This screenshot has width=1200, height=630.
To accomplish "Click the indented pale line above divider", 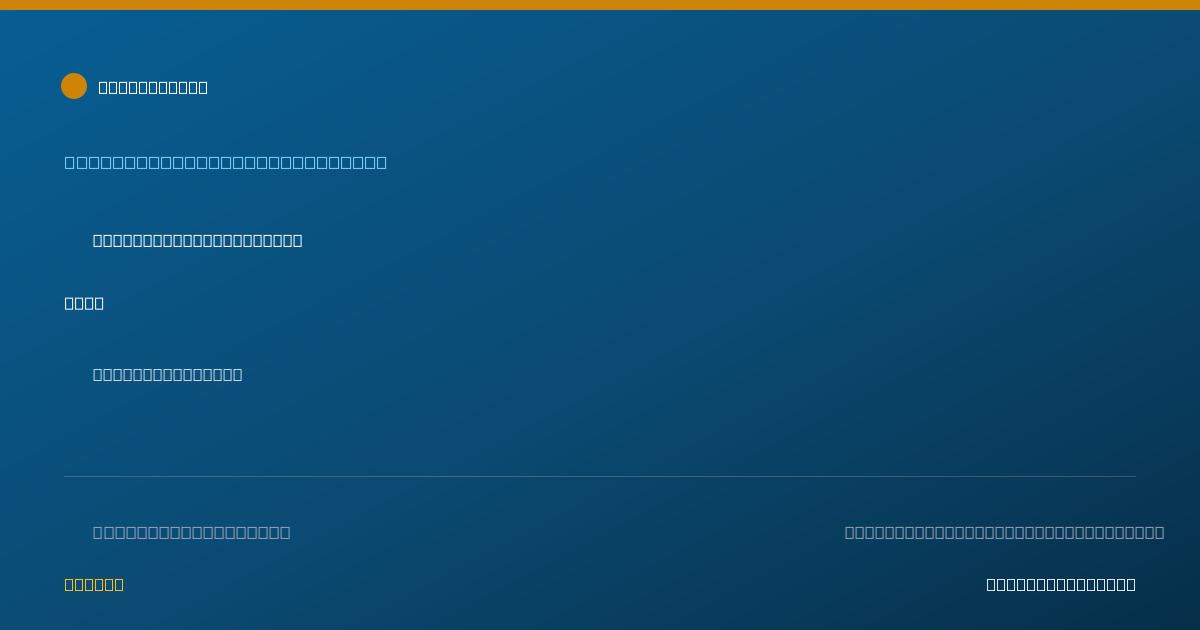I will click(168, 374).
